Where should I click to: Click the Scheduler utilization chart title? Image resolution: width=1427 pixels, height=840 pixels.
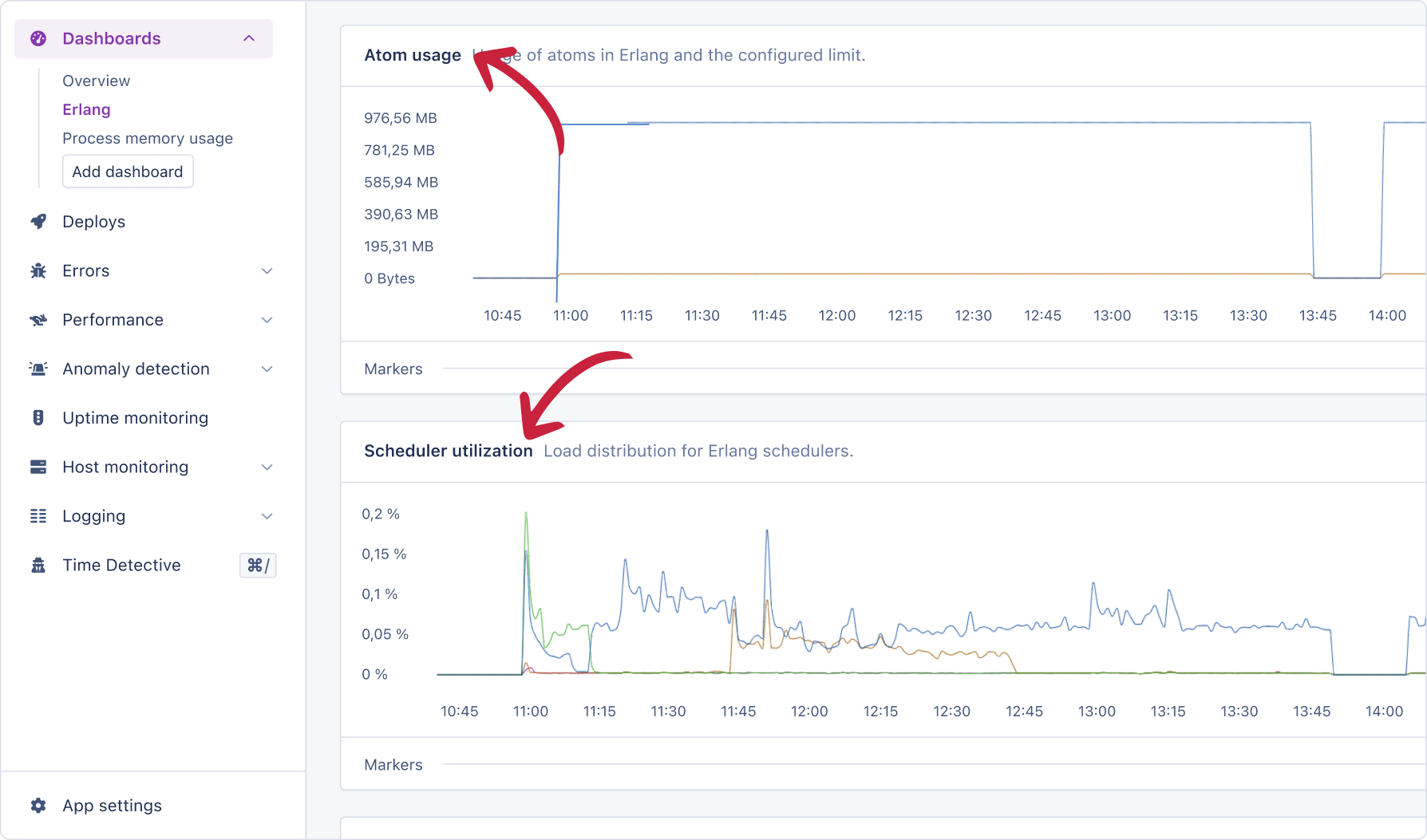pyautogui.click(x=449, y=451)
